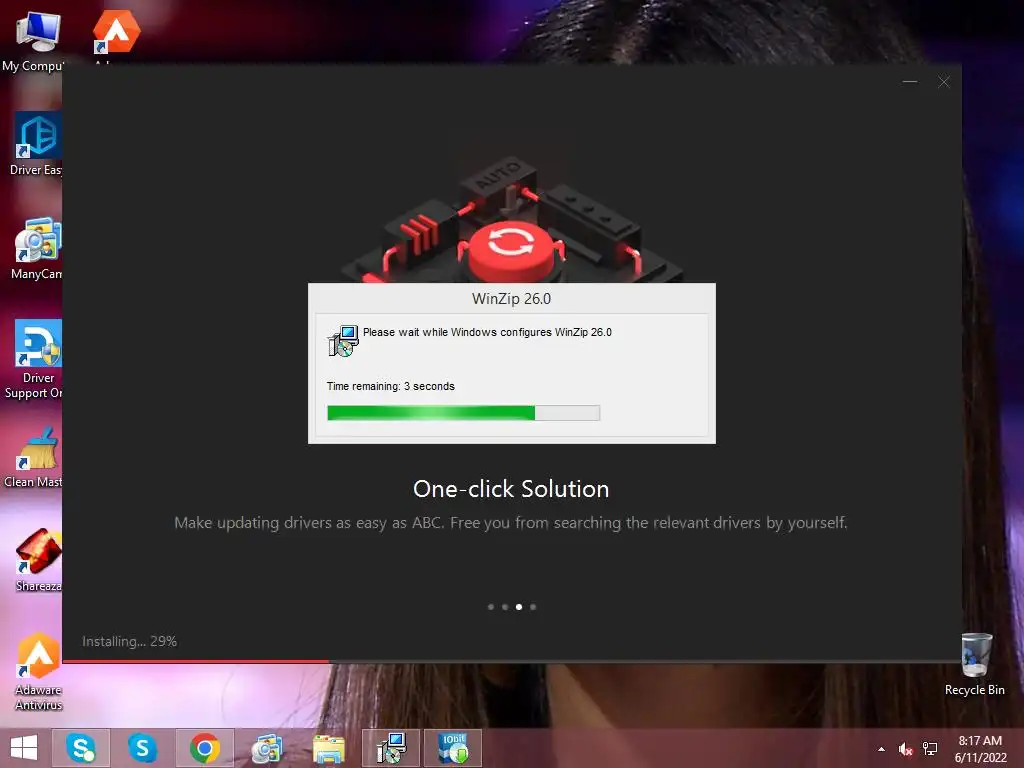Open File Explorer in the taskbar

[x=328, y=748]
